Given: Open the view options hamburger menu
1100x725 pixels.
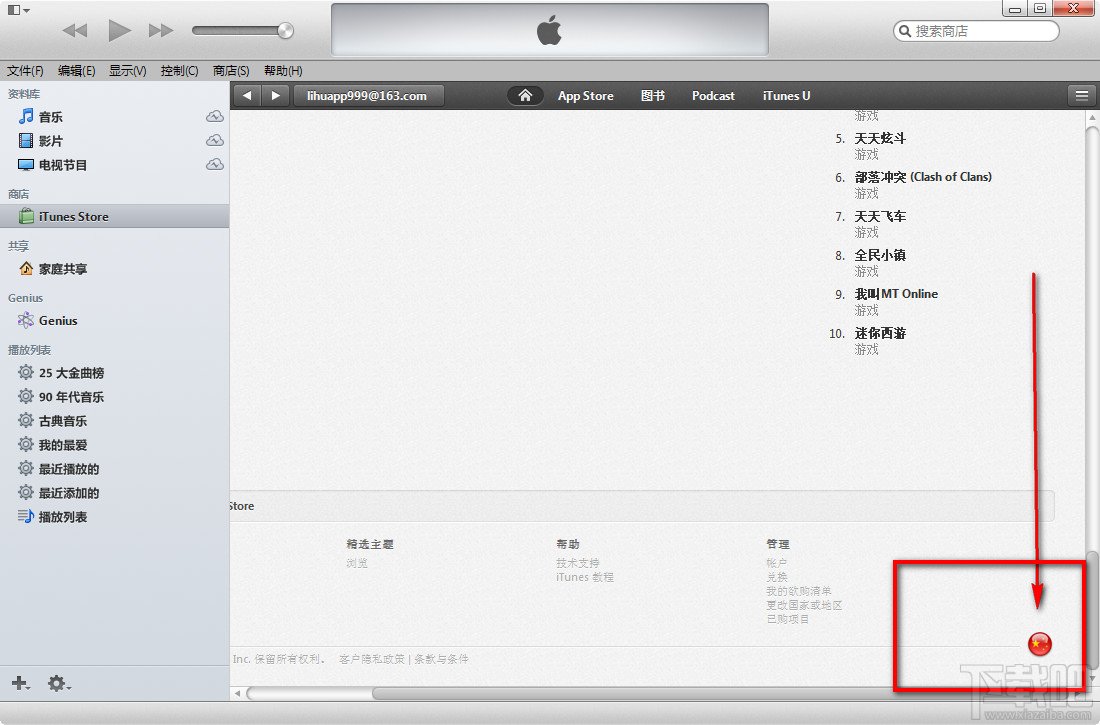Looking at the screenshot, I should [1081, 95].
